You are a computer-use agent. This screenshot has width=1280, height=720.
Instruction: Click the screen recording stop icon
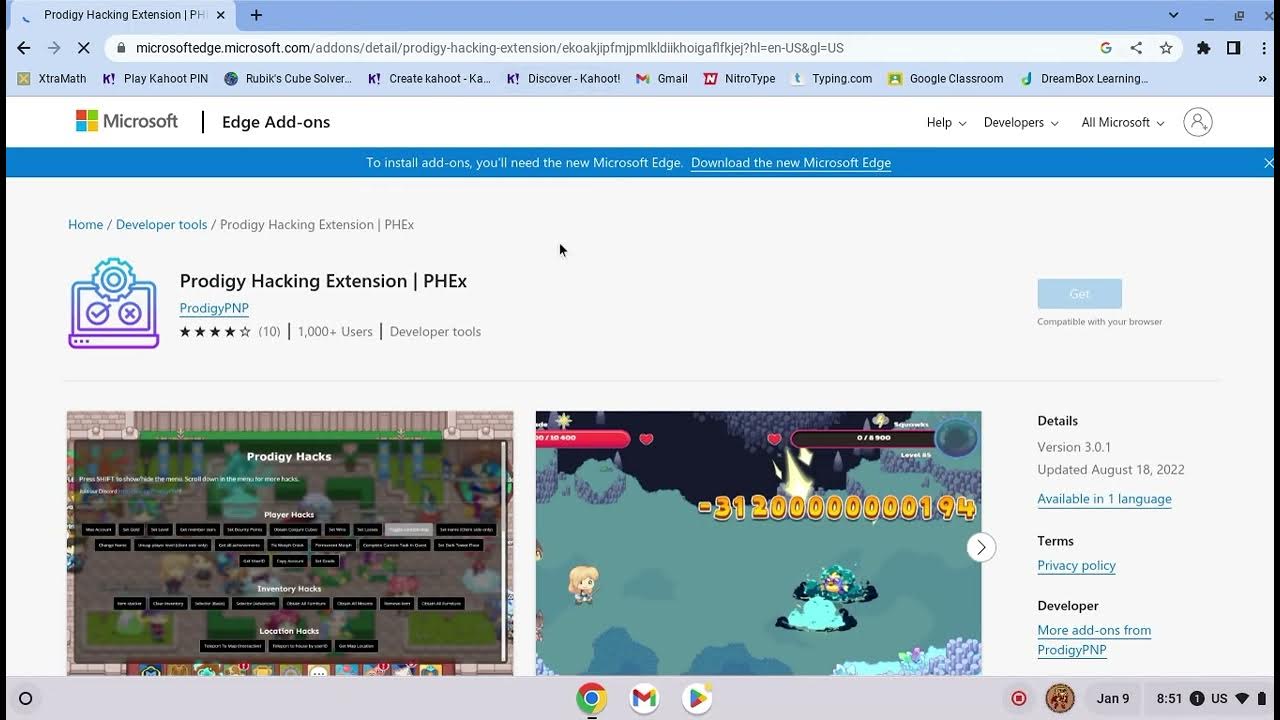pyautogui.click(x=1019, y=699)
